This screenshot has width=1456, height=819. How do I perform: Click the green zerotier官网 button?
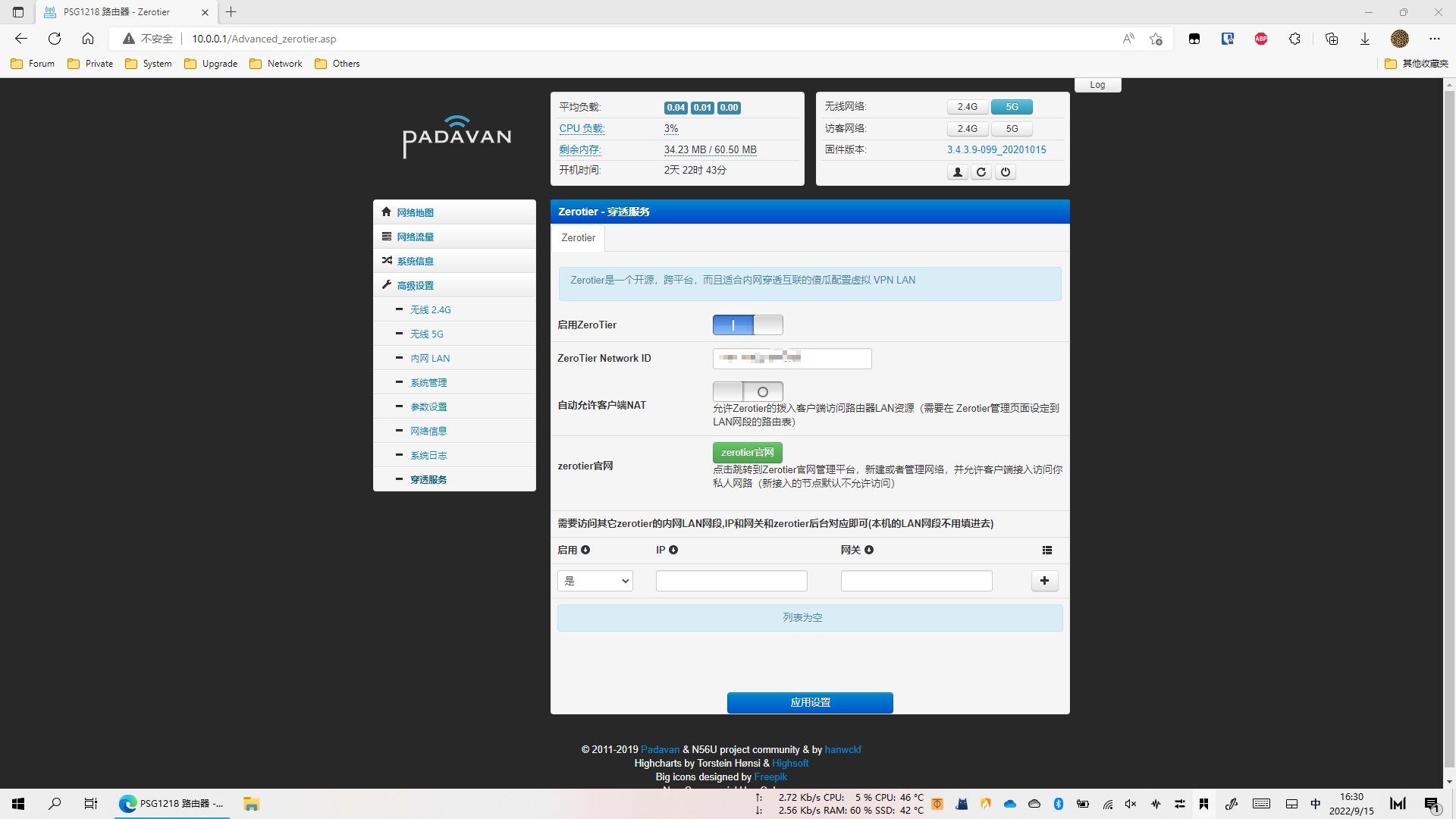(747, 453)
